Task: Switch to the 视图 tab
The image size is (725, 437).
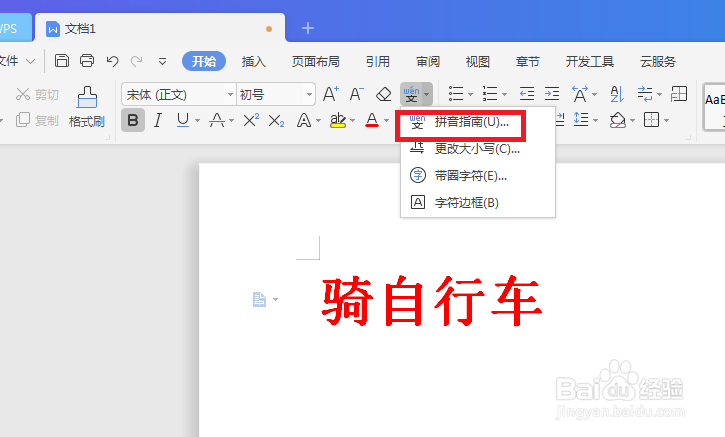Action: (478, 61)
